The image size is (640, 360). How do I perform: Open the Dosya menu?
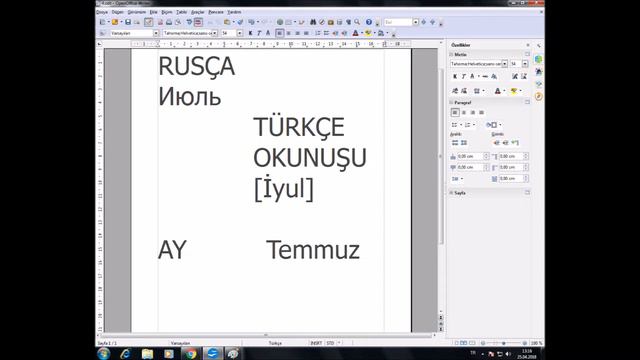(102, 12)
